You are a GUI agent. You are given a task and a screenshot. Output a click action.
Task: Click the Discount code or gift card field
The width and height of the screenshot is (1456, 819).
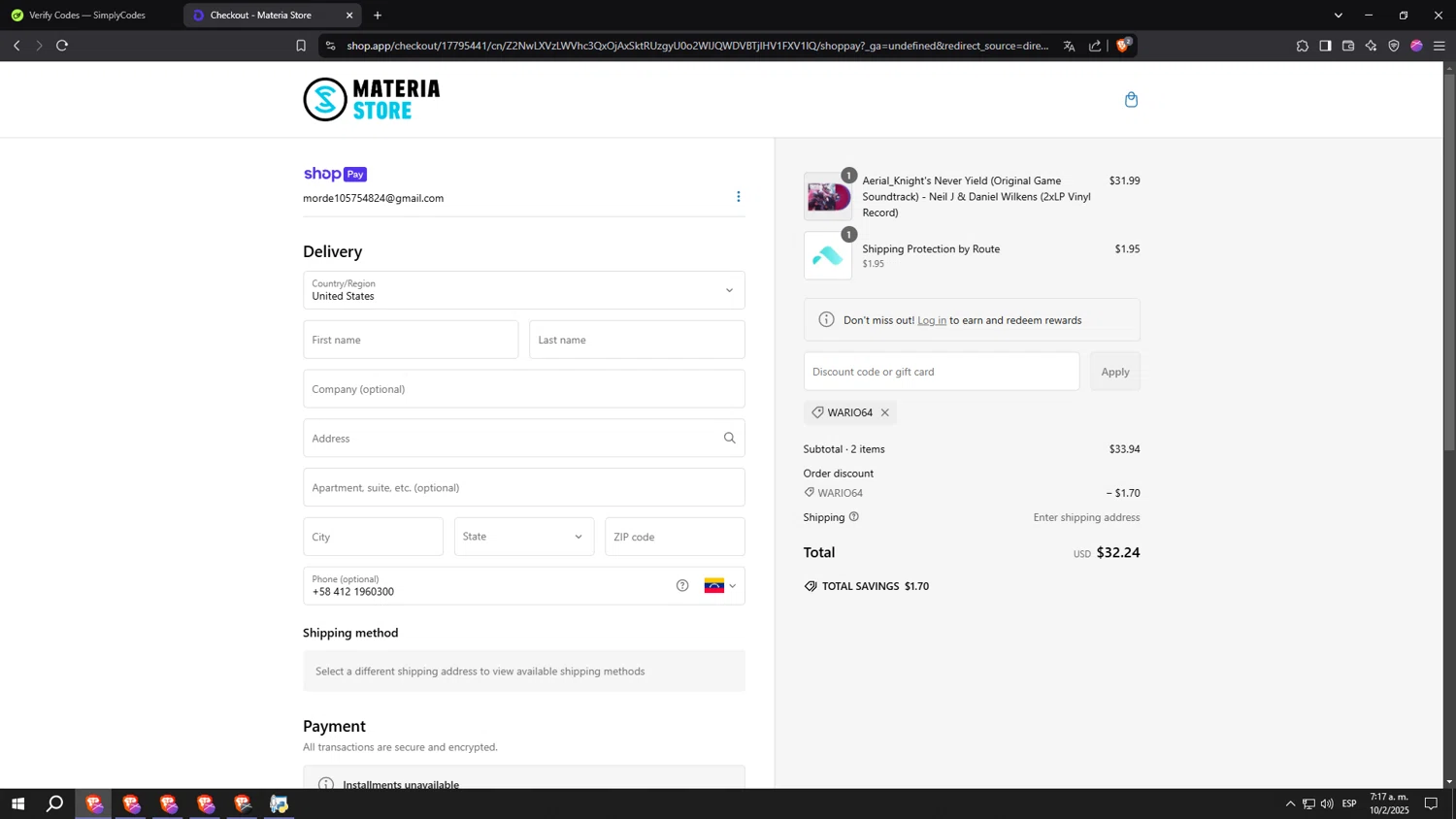coord(942,372)
